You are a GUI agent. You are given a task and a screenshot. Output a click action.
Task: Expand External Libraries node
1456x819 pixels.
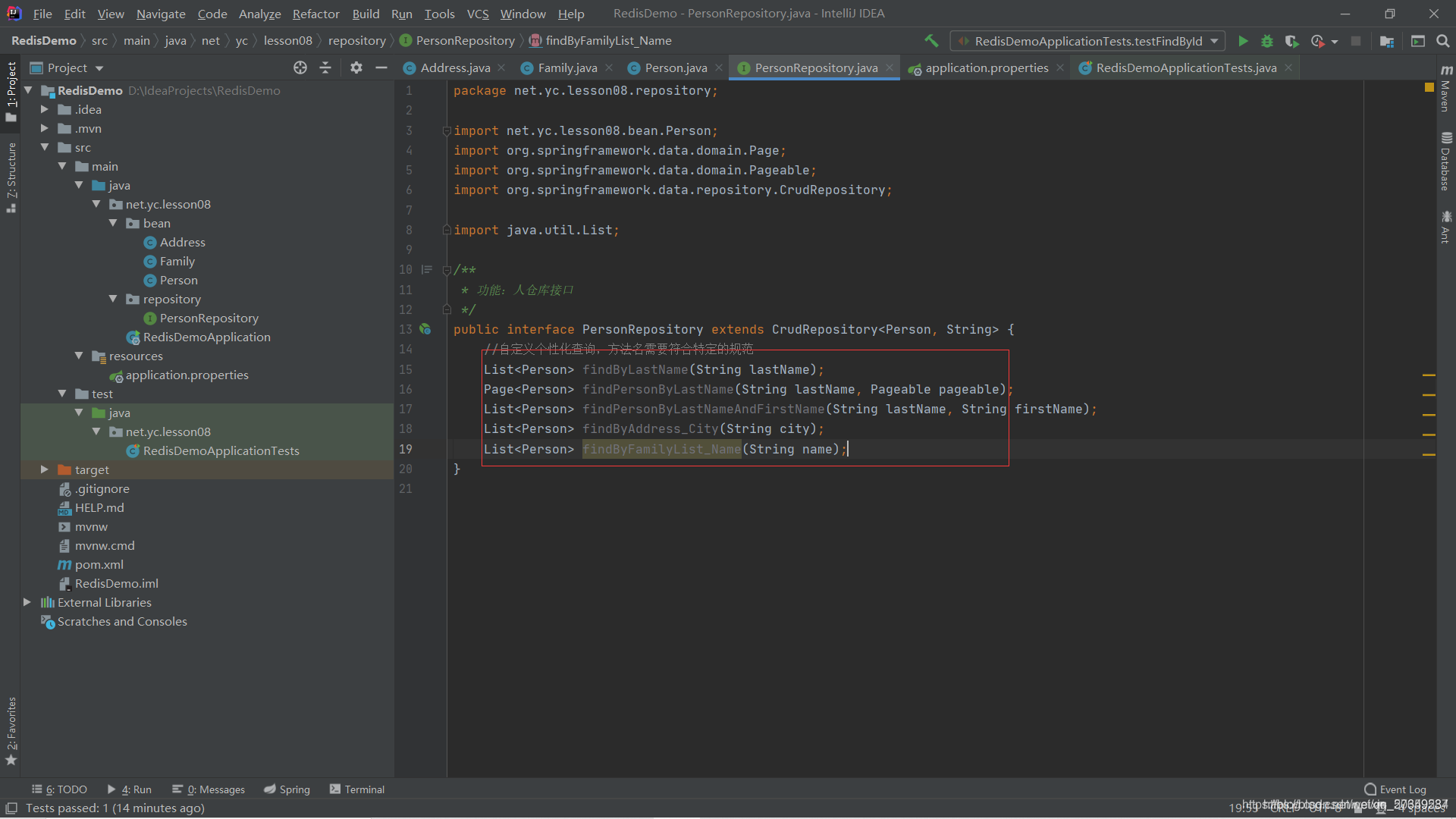(27, 602)
